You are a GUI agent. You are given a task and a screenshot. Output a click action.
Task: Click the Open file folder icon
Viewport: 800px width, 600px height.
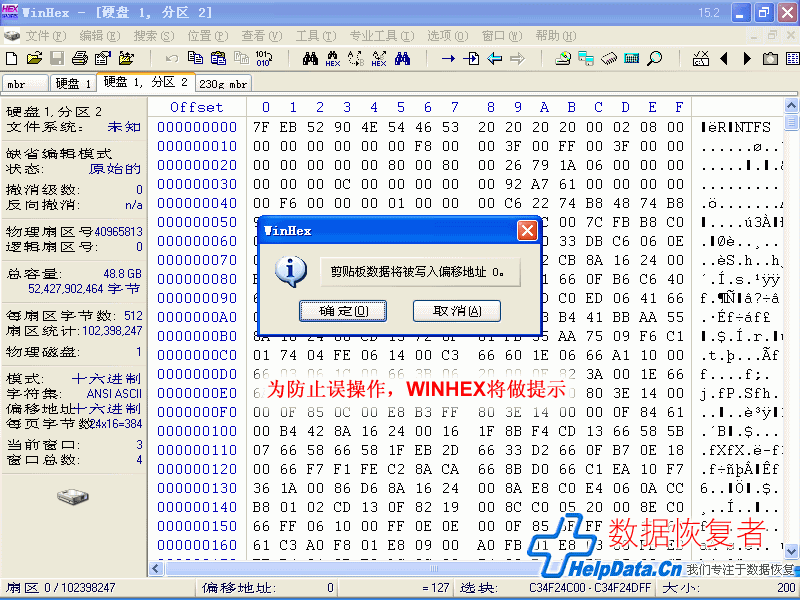pyautogui.click(x=34, y=58)
